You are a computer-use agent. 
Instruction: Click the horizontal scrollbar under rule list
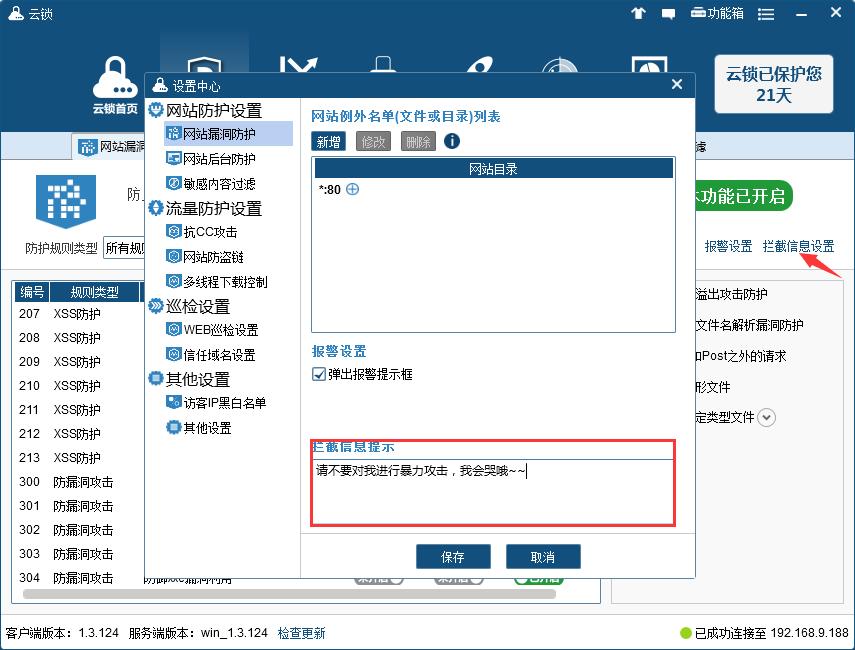tap(289, 594)
